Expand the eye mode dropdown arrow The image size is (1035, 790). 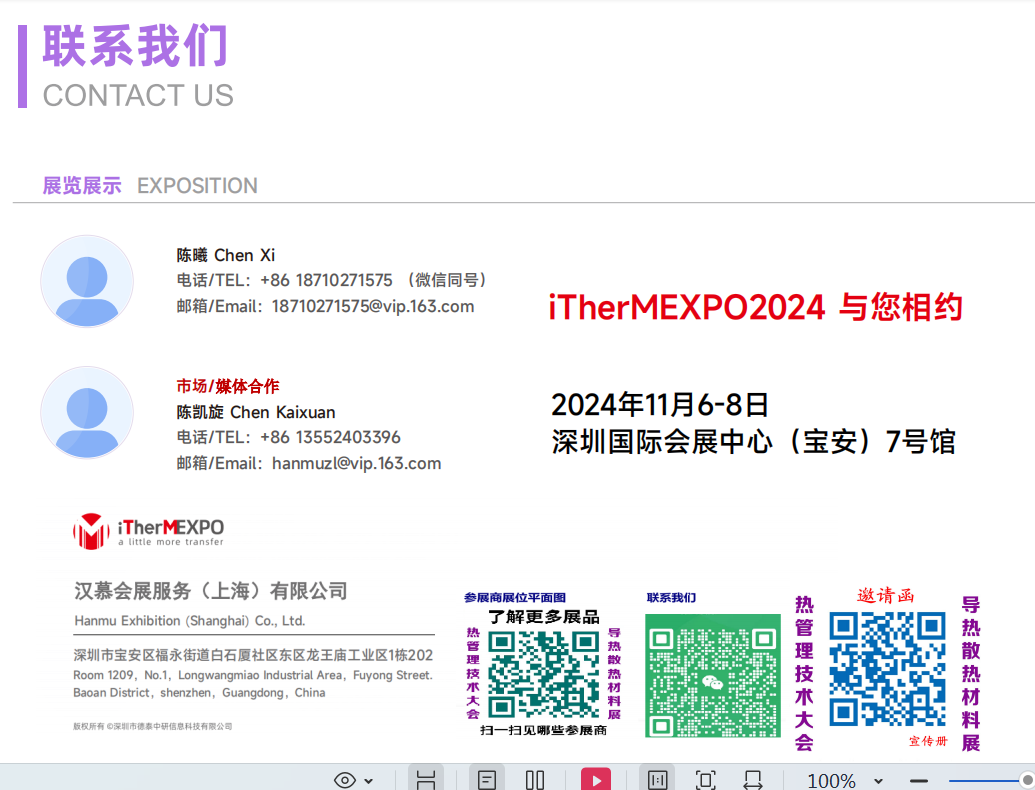(368, 781)
